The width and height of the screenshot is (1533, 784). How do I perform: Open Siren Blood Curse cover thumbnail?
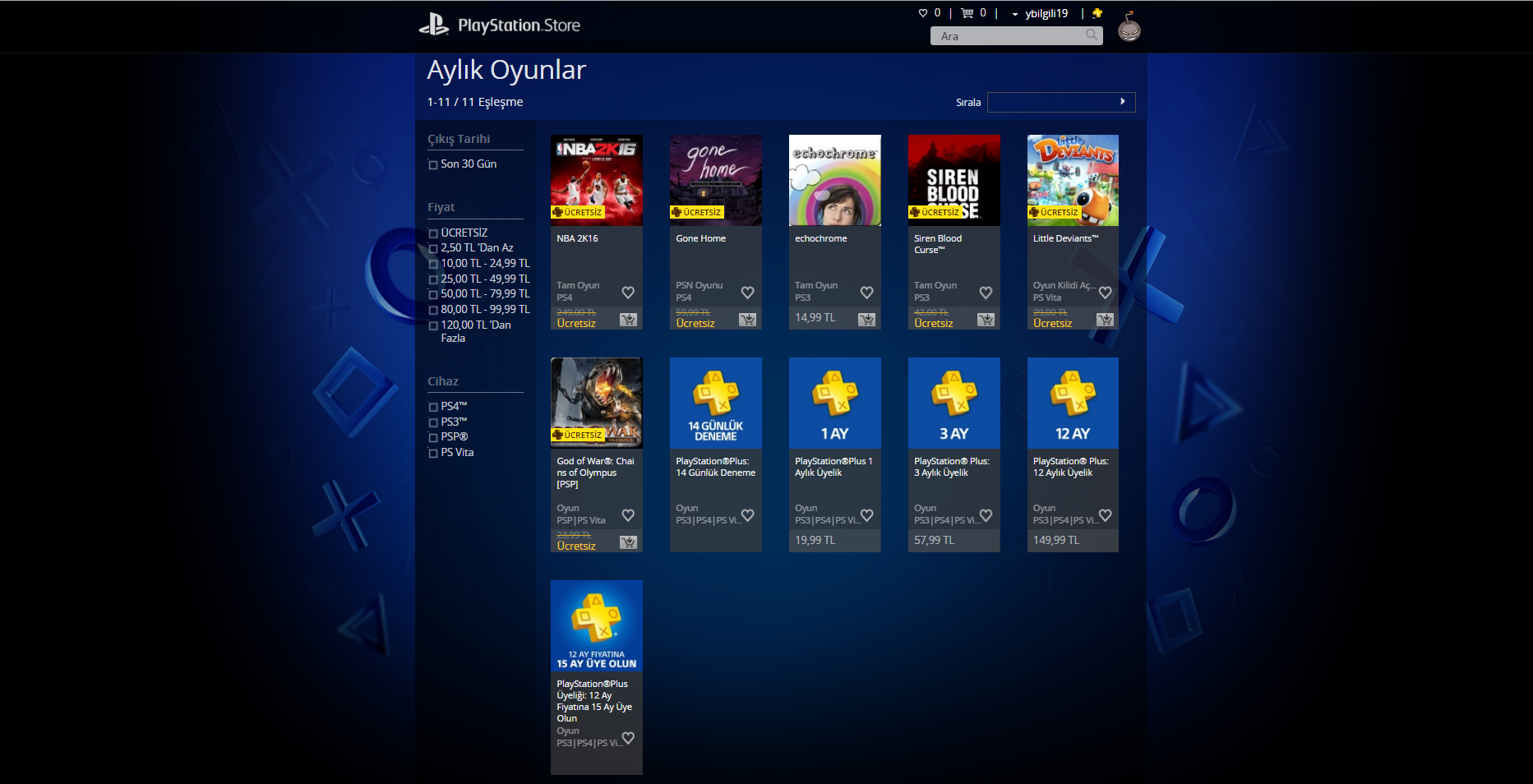954,180
